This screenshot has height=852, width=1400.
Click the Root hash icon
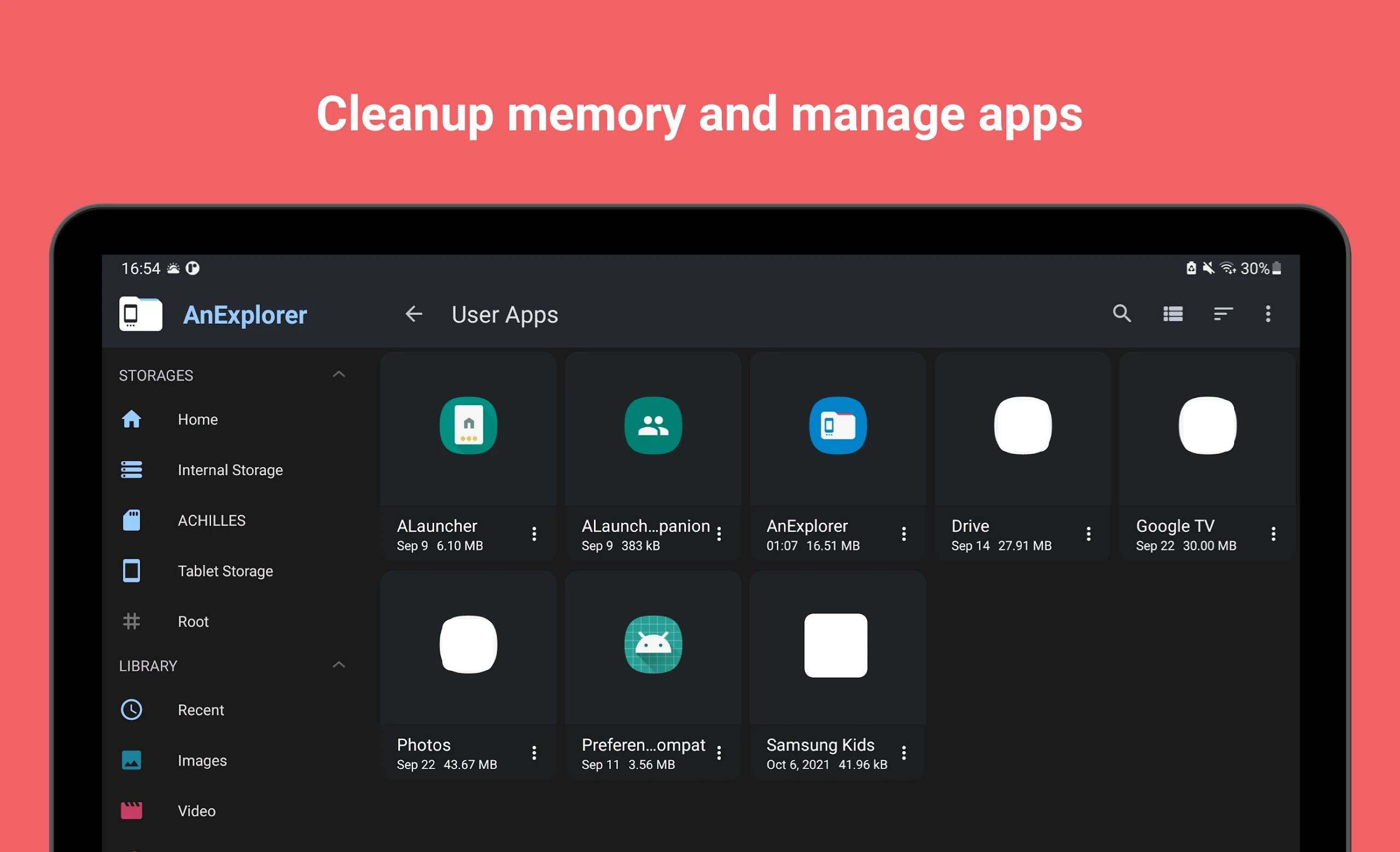click(131, 621)
